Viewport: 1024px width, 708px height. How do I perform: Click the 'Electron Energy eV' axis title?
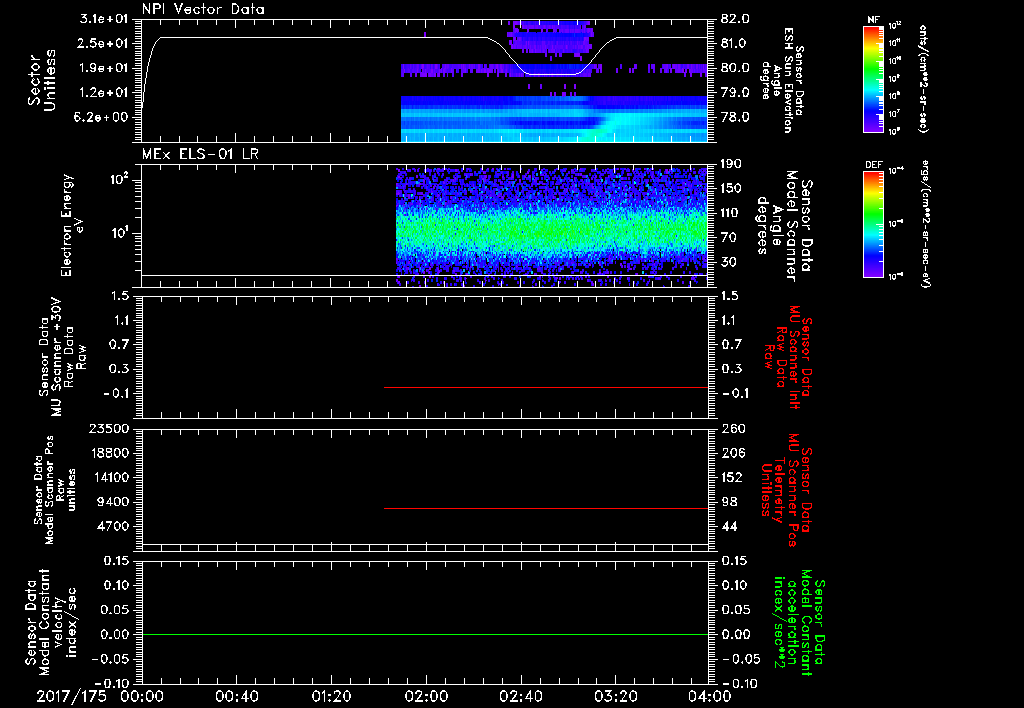pyautogui.click(x=72, y=225)
